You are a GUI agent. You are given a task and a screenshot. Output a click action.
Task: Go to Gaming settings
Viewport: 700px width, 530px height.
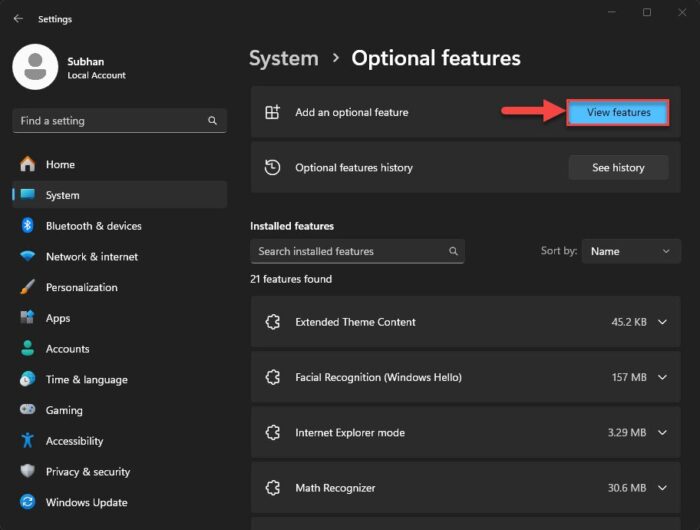click(120, 410)
